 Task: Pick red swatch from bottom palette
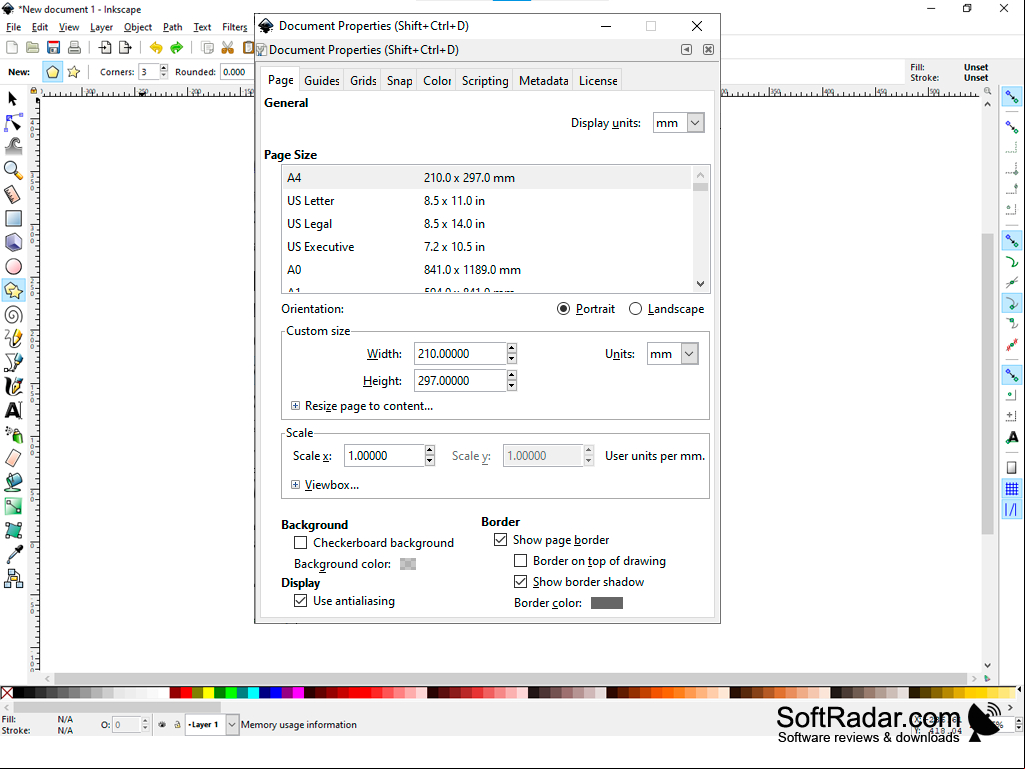pos(186,692)
